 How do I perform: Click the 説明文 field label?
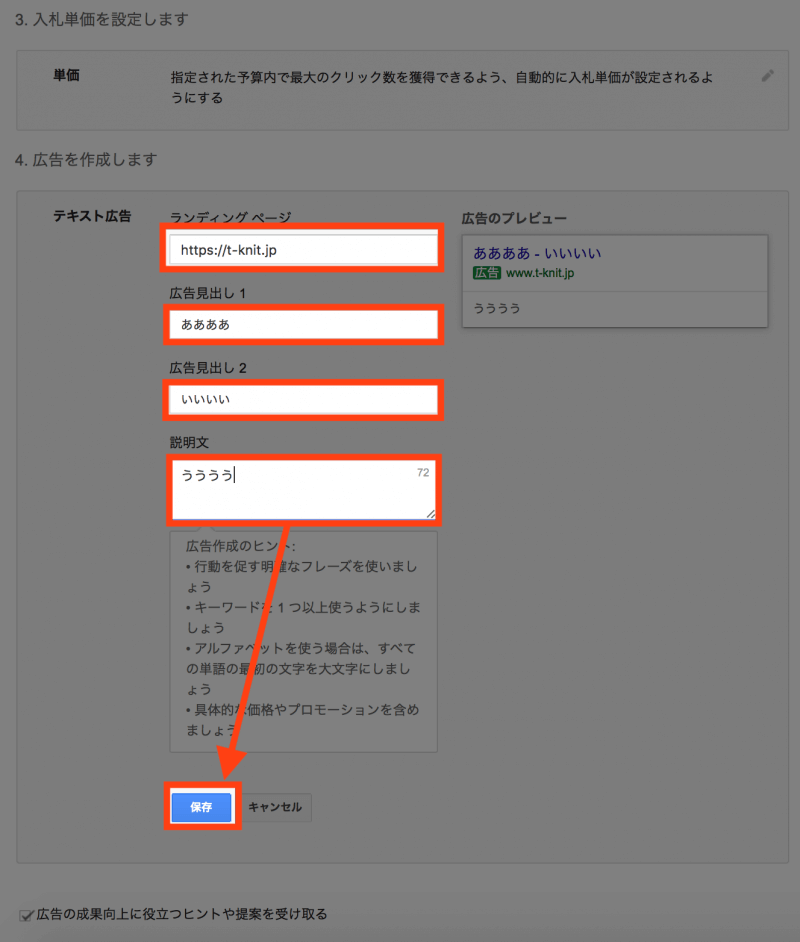click(189, 442)
